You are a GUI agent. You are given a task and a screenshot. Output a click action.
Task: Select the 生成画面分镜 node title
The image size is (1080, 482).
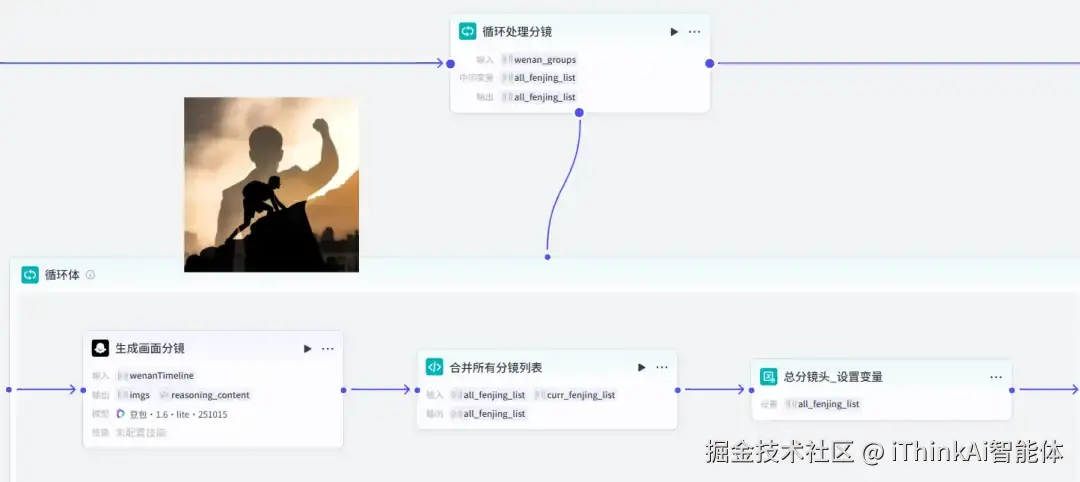click(150, 348)
